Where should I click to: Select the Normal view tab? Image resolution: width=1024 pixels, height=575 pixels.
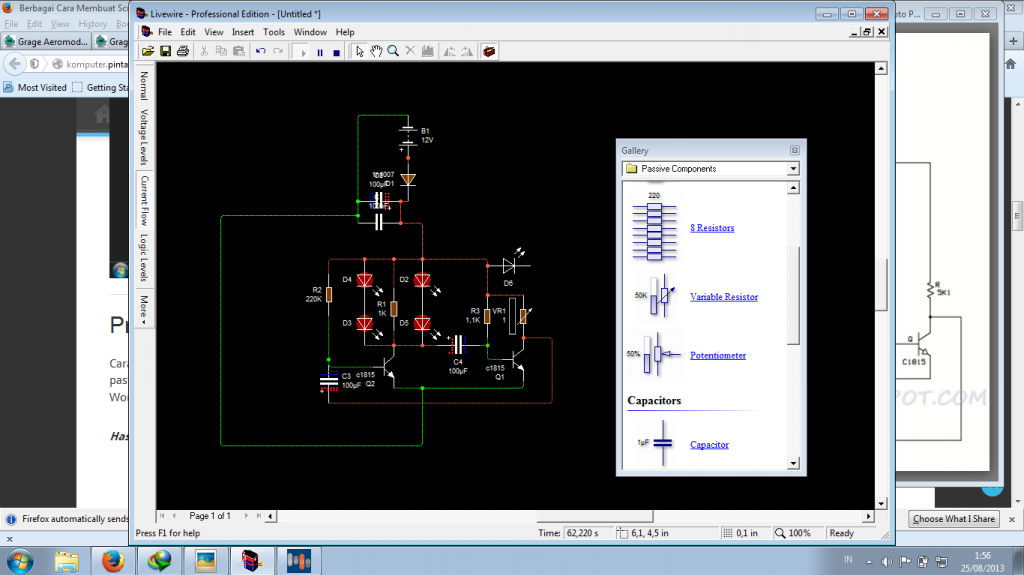[x=144, y=86]
